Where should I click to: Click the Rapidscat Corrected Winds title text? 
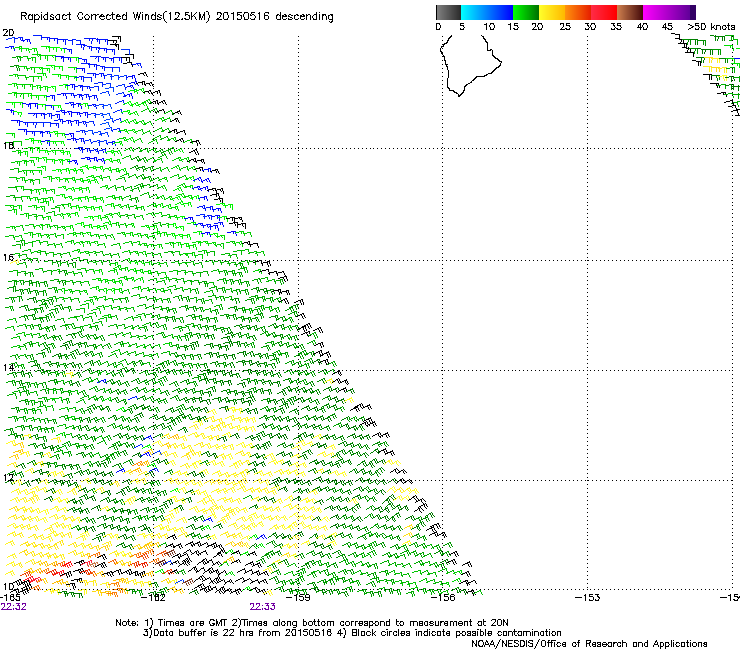(177, 17)
